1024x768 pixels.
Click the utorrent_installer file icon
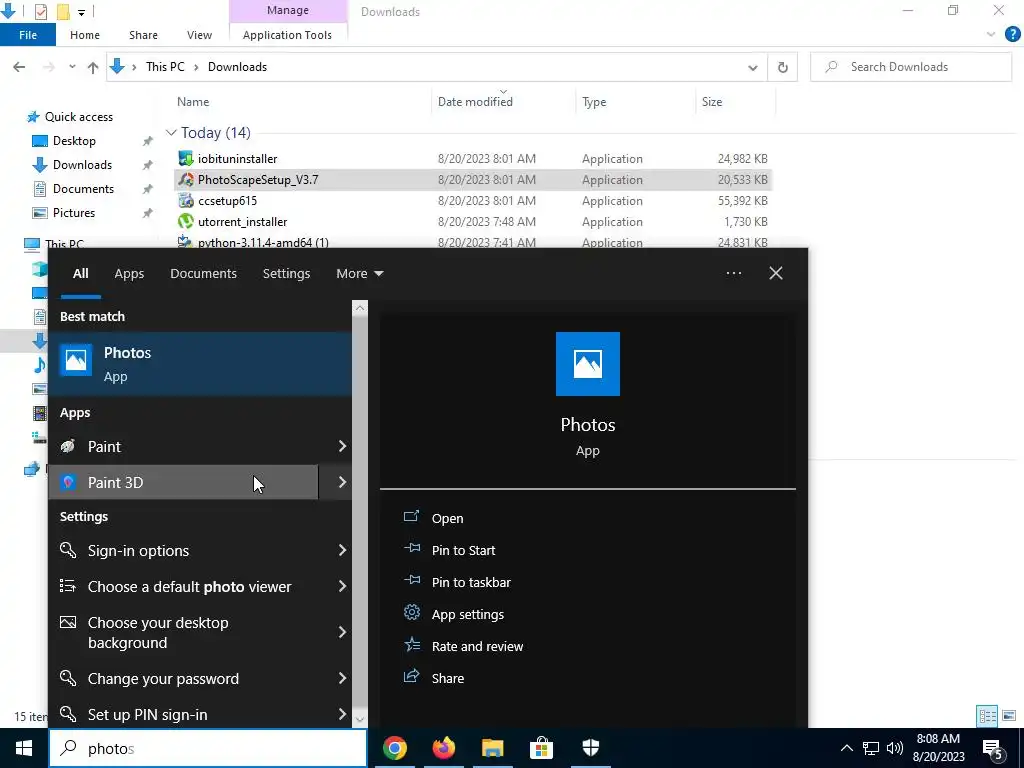tap(186, 221)
